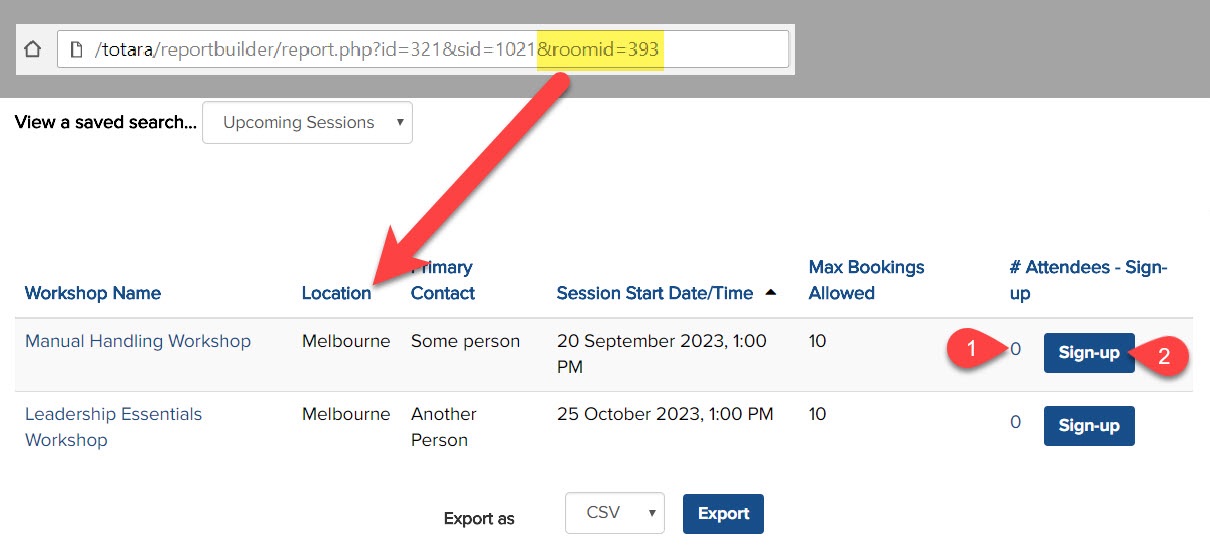Image resolution: width=1210 pixels, height=549 pixels.
Task: Open the Manual Handling Workshop link
Action: 138,341
